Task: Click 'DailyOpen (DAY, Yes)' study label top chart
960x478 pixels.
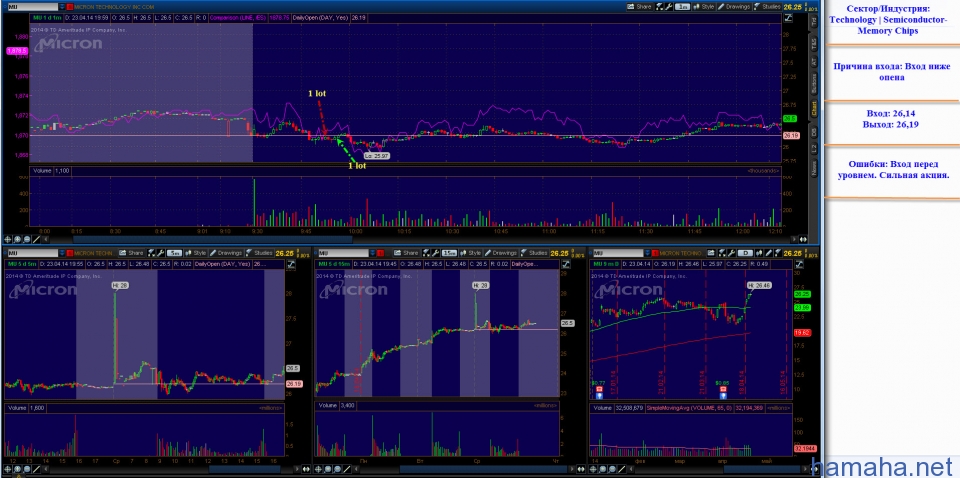Action: [320, 18]
